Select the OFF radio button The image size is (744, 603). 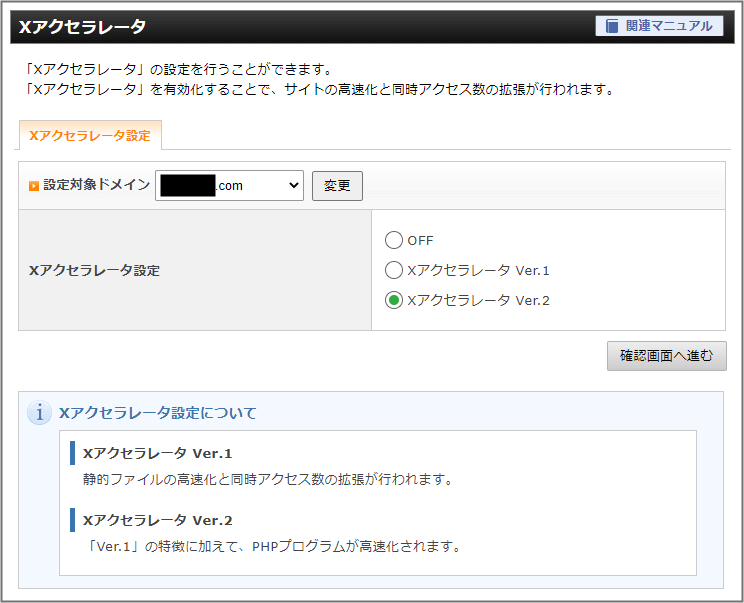394,240
